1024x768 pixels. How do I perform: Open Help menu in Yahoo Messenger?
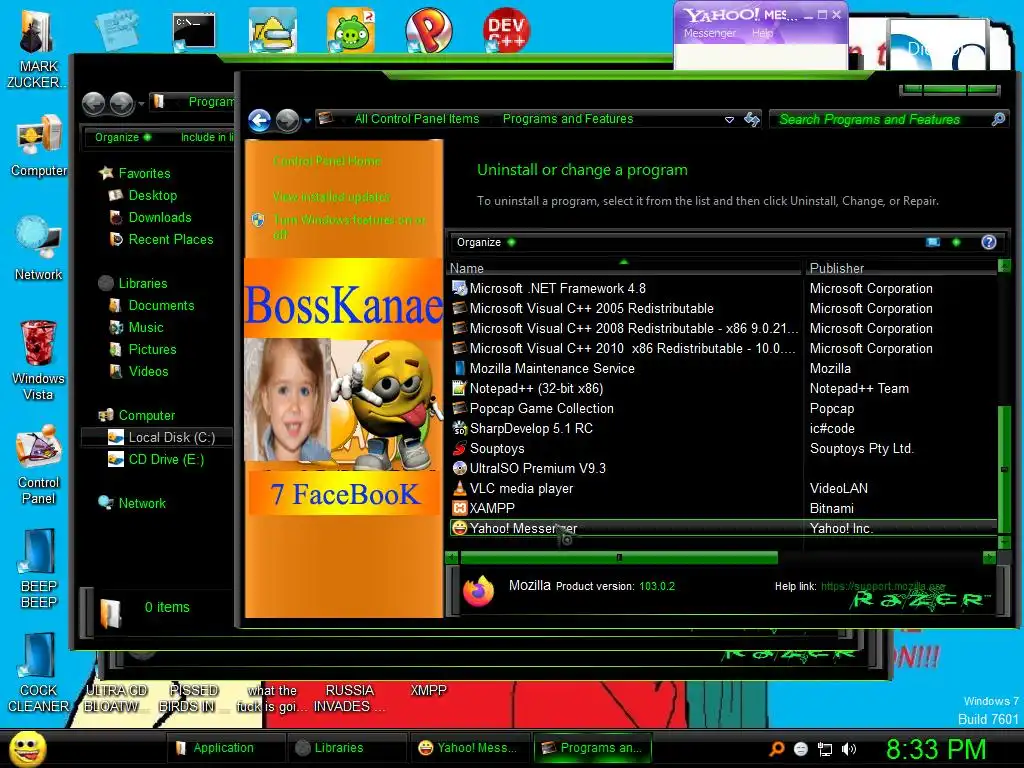tap(762, 33)
